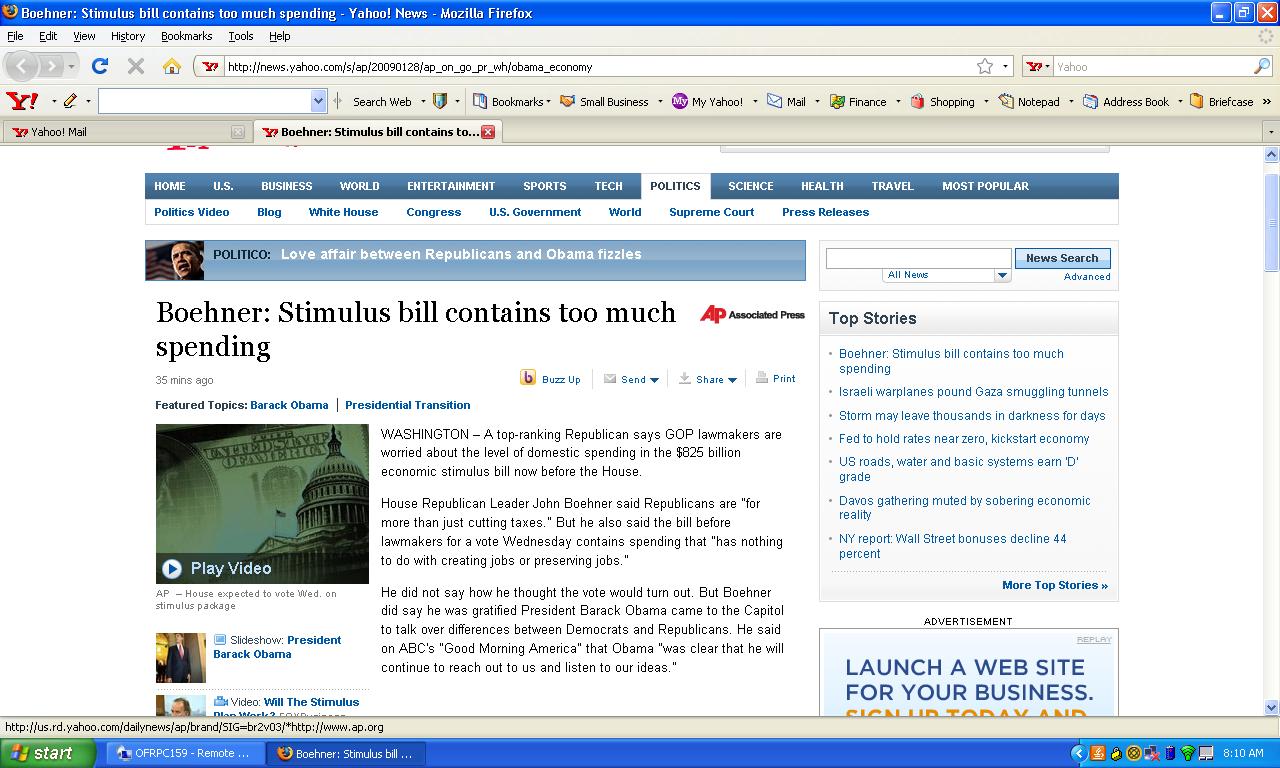Play the stimulus package video
The width and height of the screenshot is (1280, 768).
172,568
